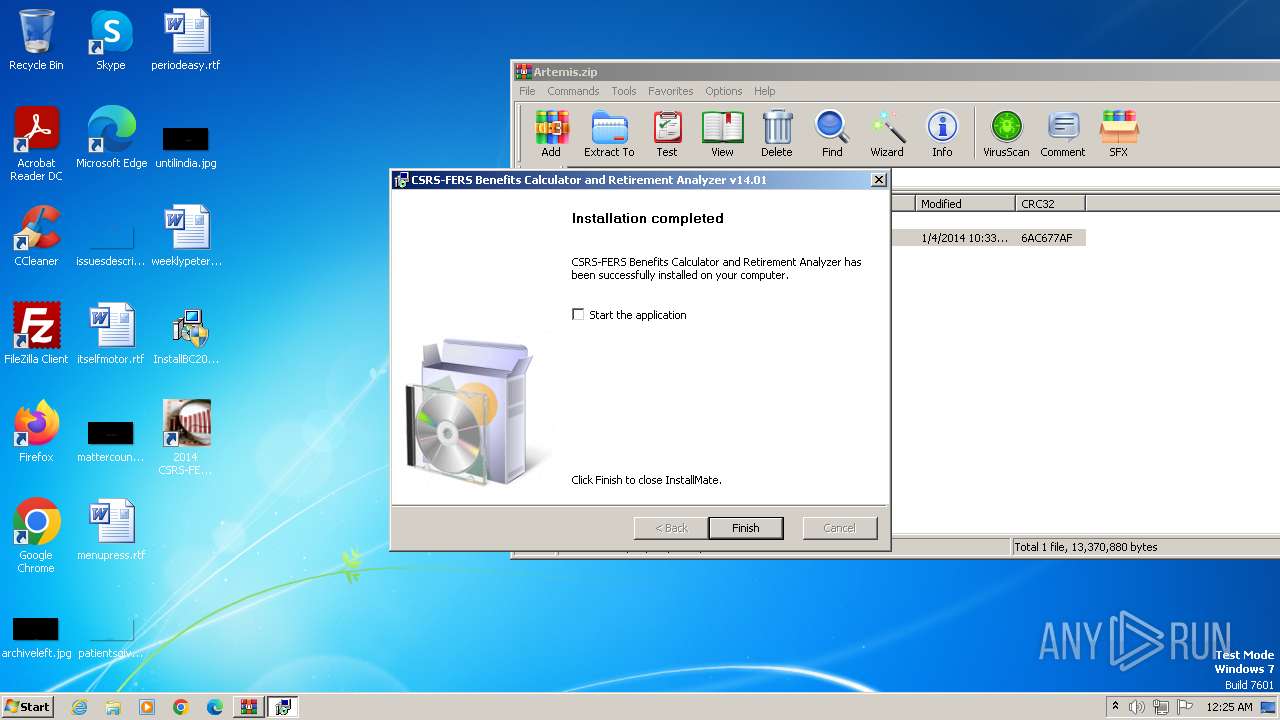
Task: Select archiveleft.jpg desktop file
Action: click(x=36, y=638)
